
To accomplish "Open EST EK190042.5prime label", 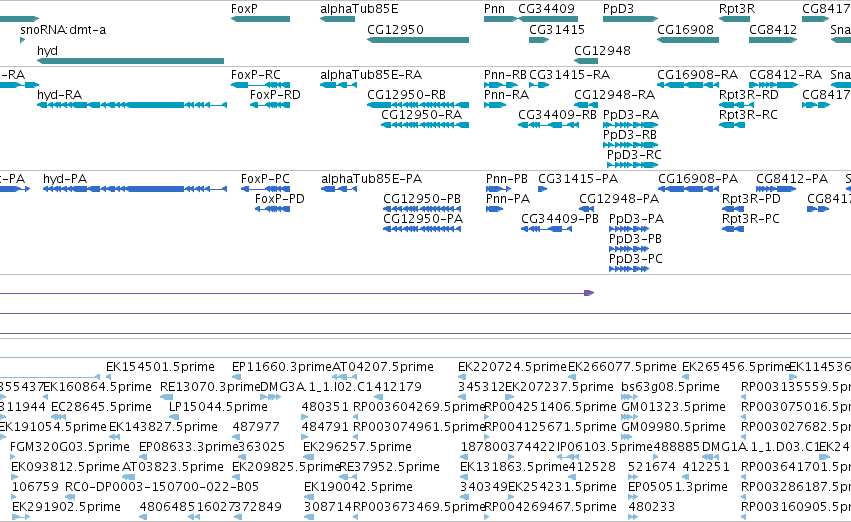I will 358,487.
